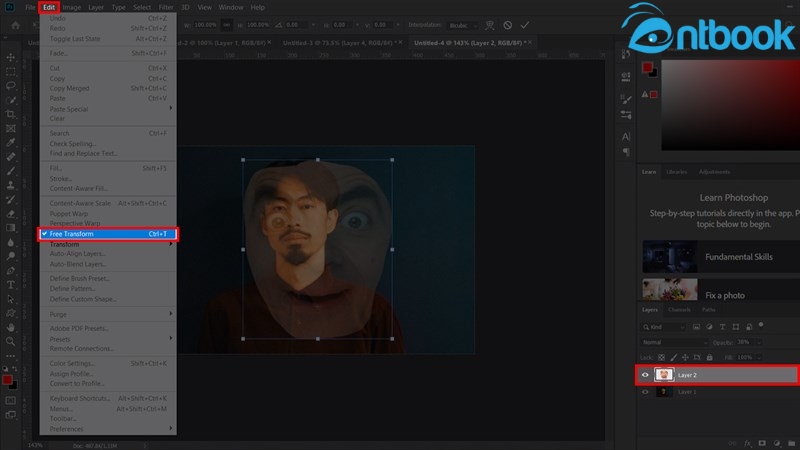Select the Move tool
Image resolution: width=800 pixels, height=450 pixels.
tap(11, 57)
